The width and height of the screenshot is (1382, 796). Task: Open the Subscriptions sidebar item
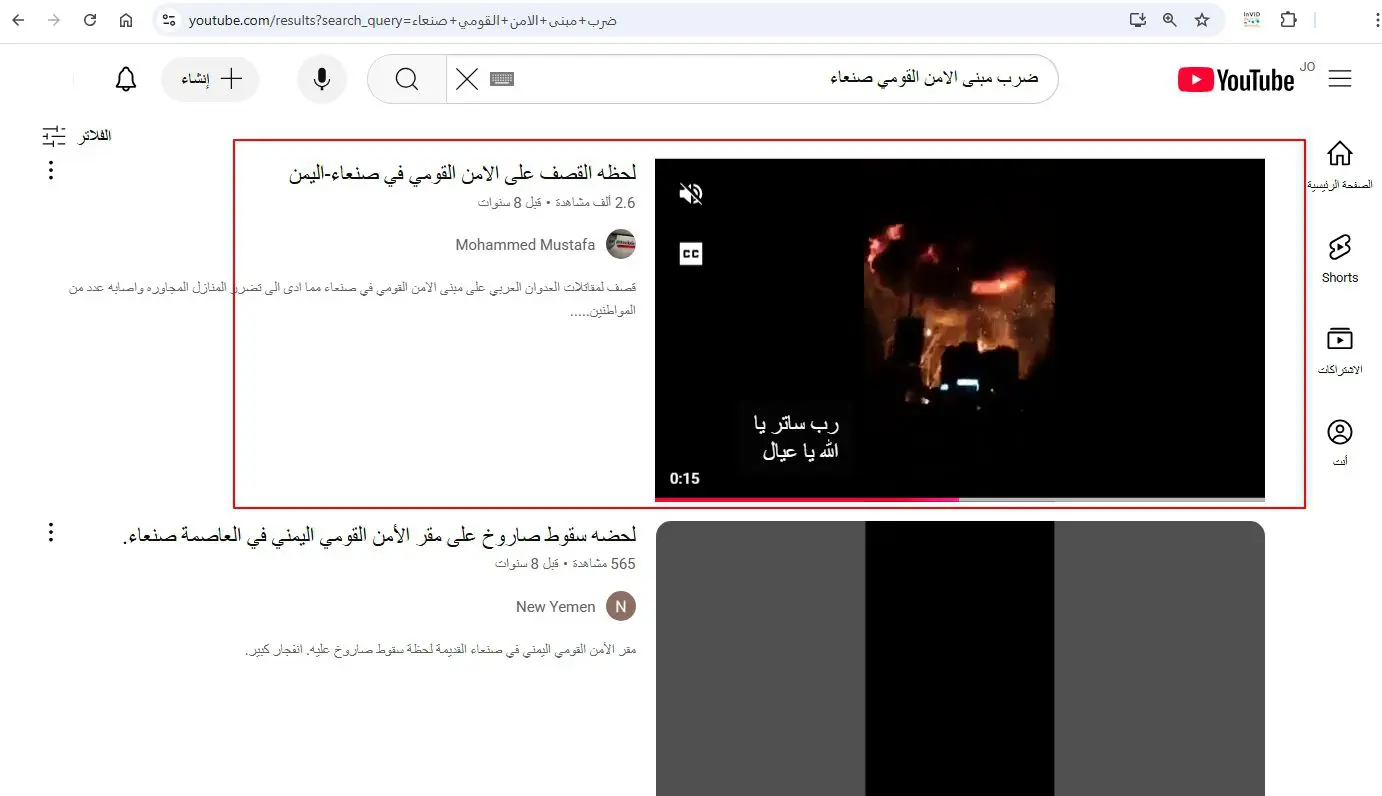click(1340, 350)
